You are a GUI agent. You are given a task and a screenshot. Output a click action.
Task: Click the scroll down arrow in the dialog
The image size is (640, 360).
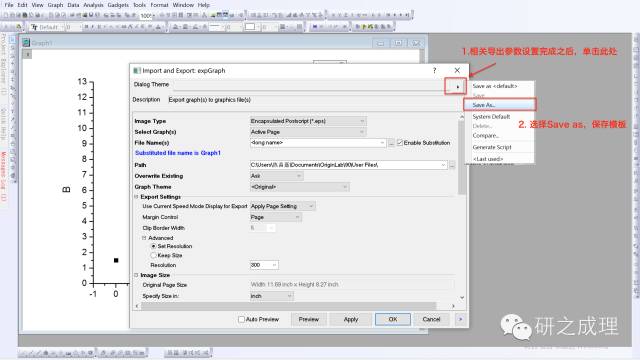[x=462, y=298]
